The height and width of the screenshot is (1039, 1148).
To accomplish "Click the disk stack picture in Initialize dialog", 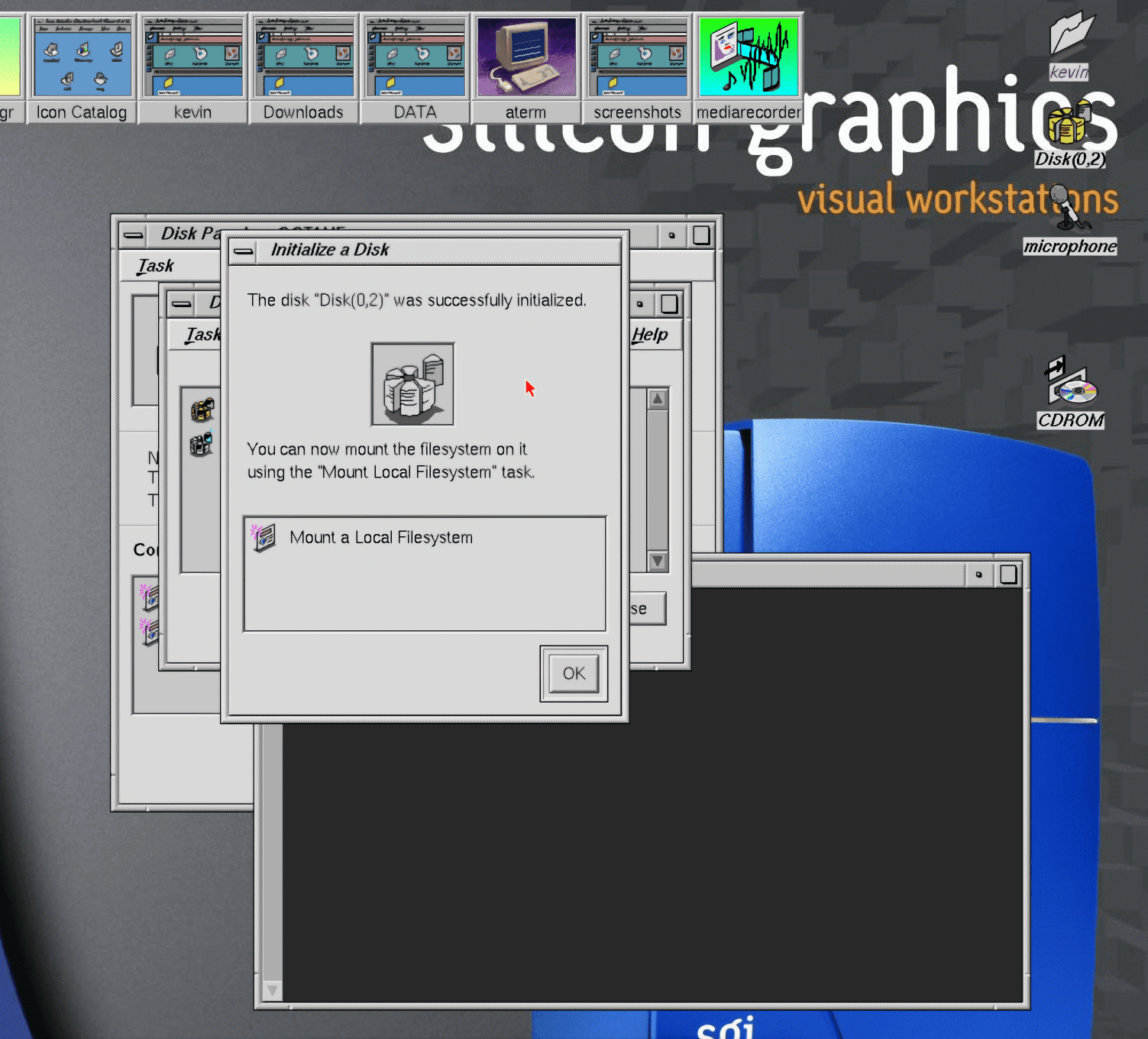I will [412, 384].
